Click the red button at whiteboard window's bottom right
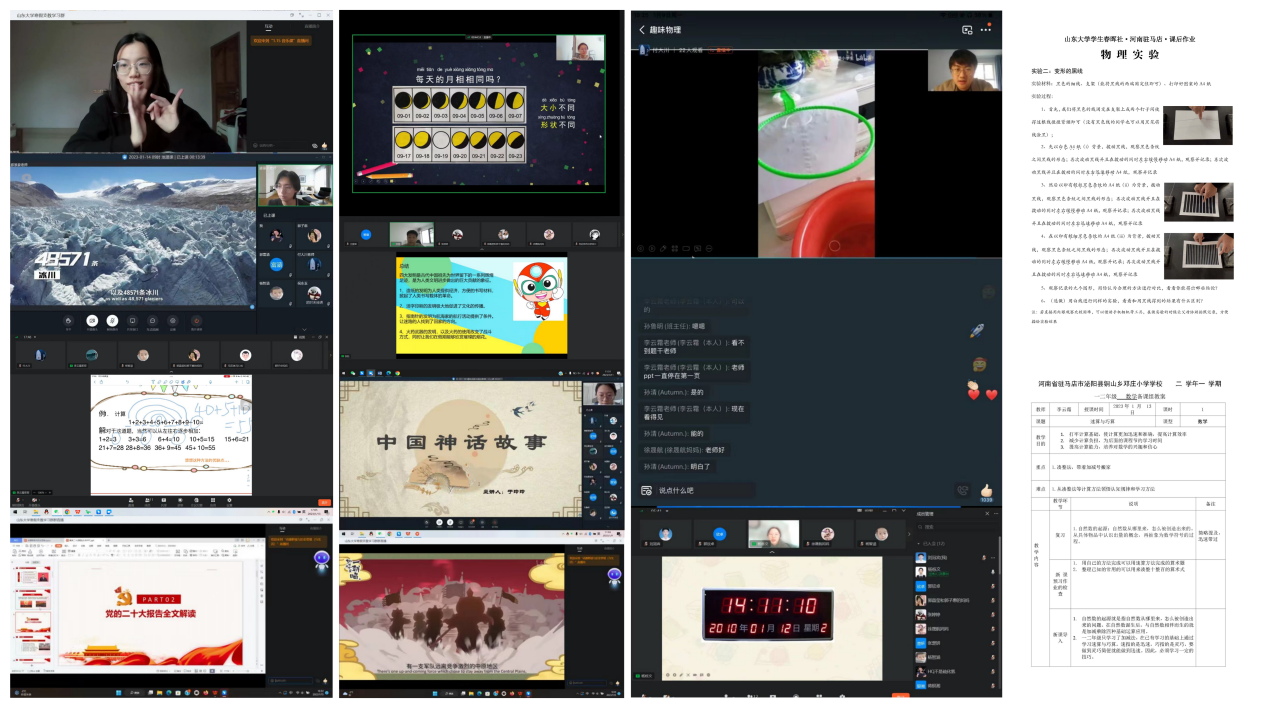 coord(324,502)
